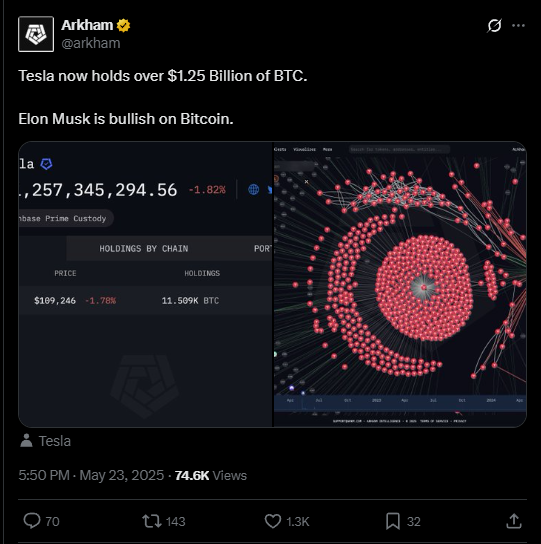Click the Coinbase Prime Custody tag
This screenshot has height=544, width=541.
click(x=66, y=218)
